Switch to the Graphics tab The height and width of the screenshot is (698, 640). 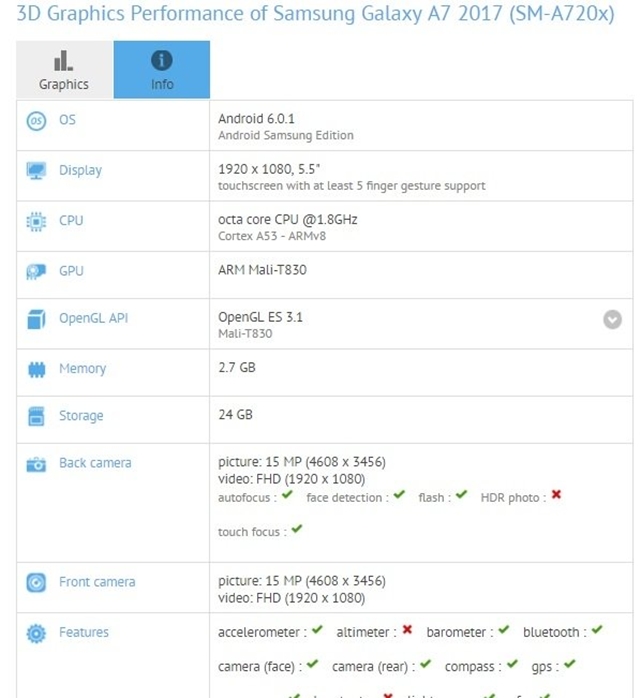point(64,70)
